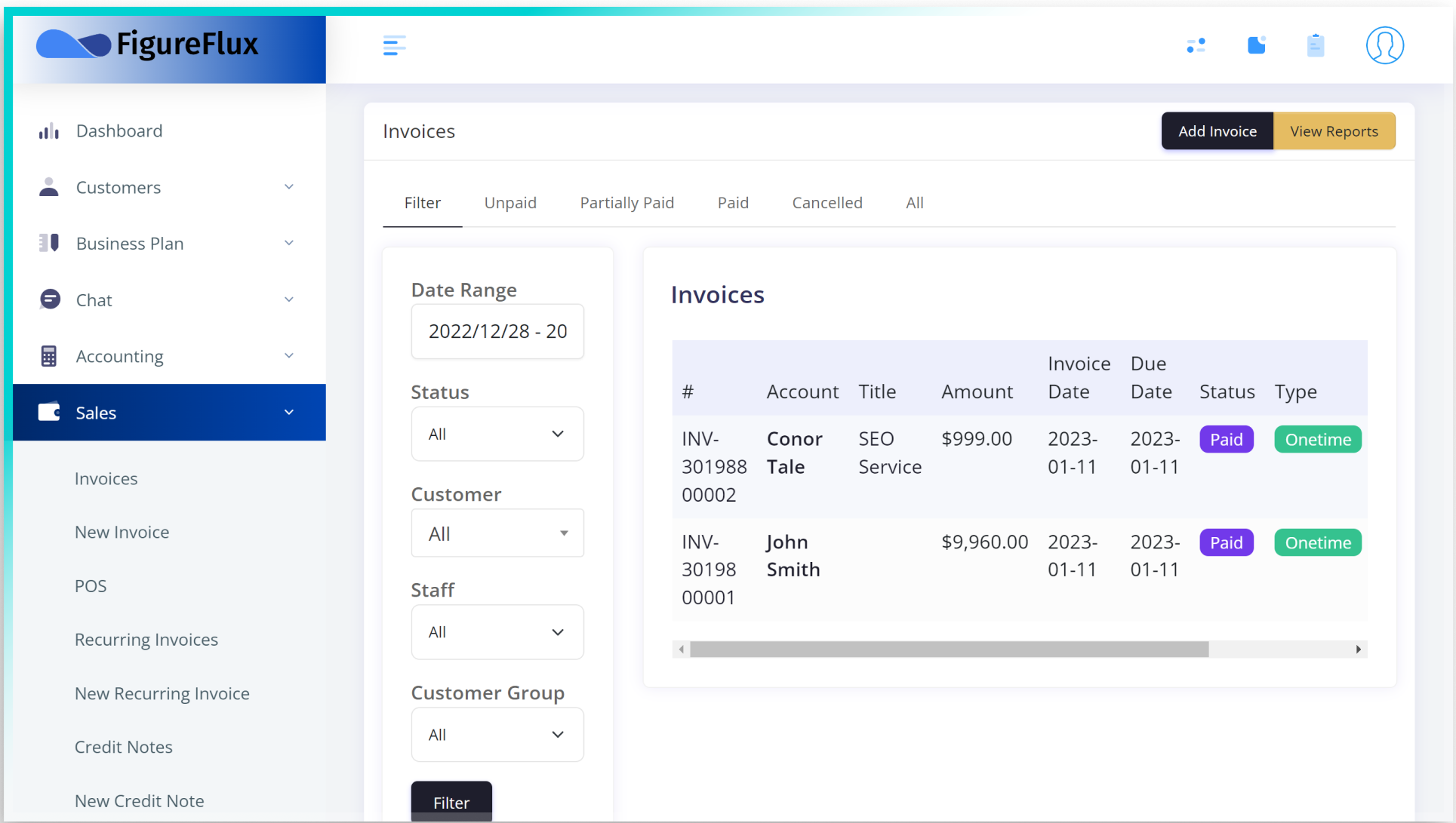This screenshot has width=1456, height=823.
Task: Click the FigureFlux logo
Action: (148, 45)
